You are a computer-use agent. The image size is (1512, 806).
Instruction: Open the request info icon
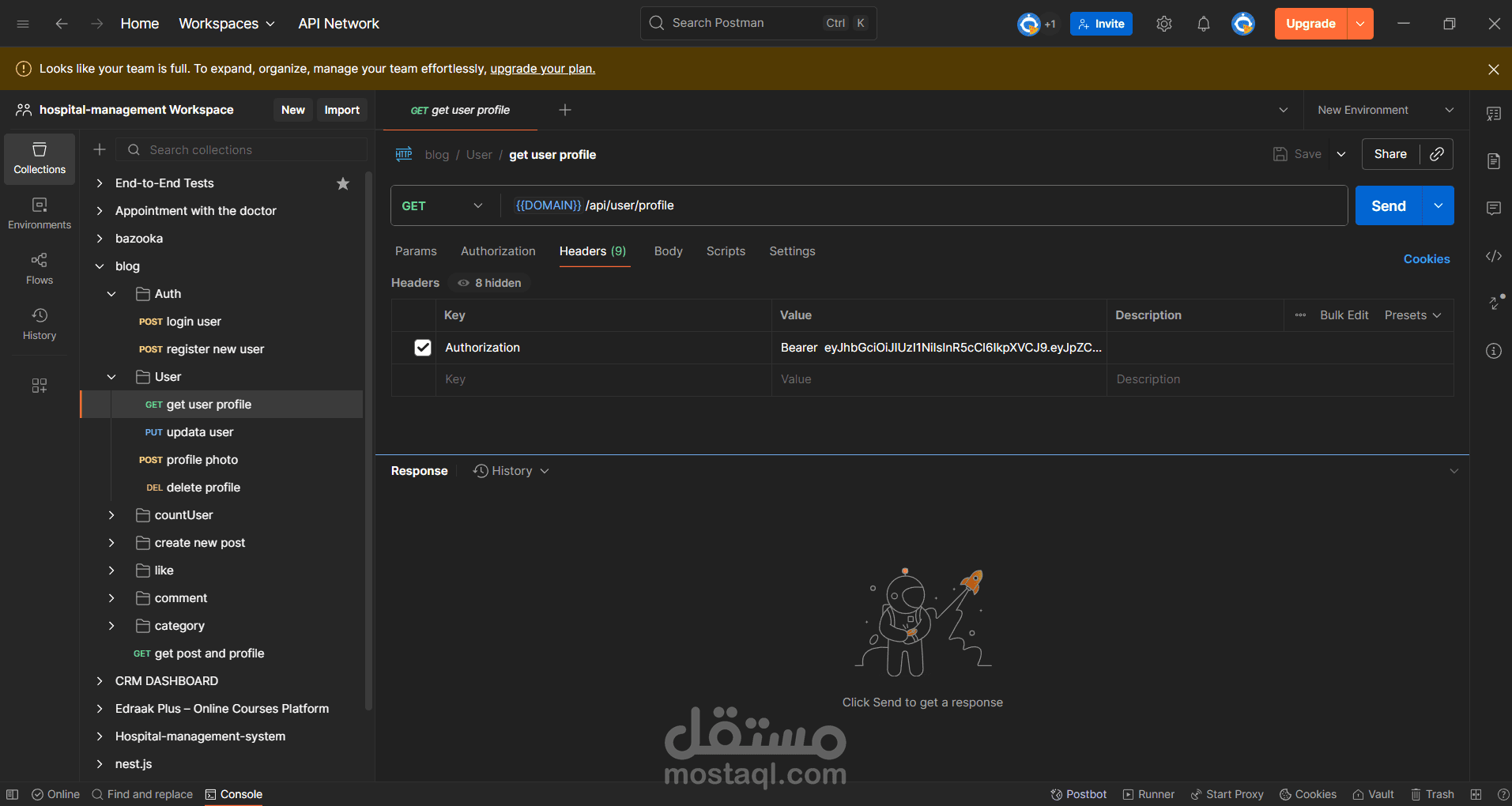pos(1493,351)
